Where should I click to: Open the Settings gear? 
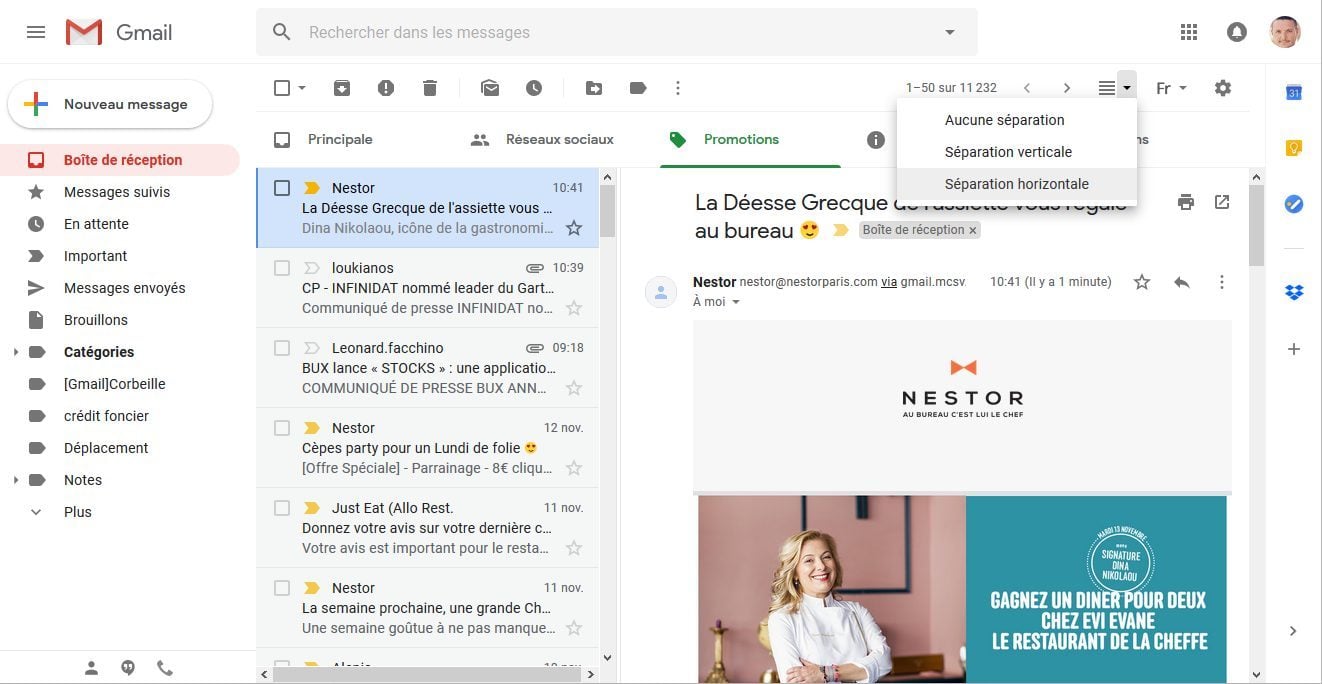pyautogui.click(x=1223, y=88)
